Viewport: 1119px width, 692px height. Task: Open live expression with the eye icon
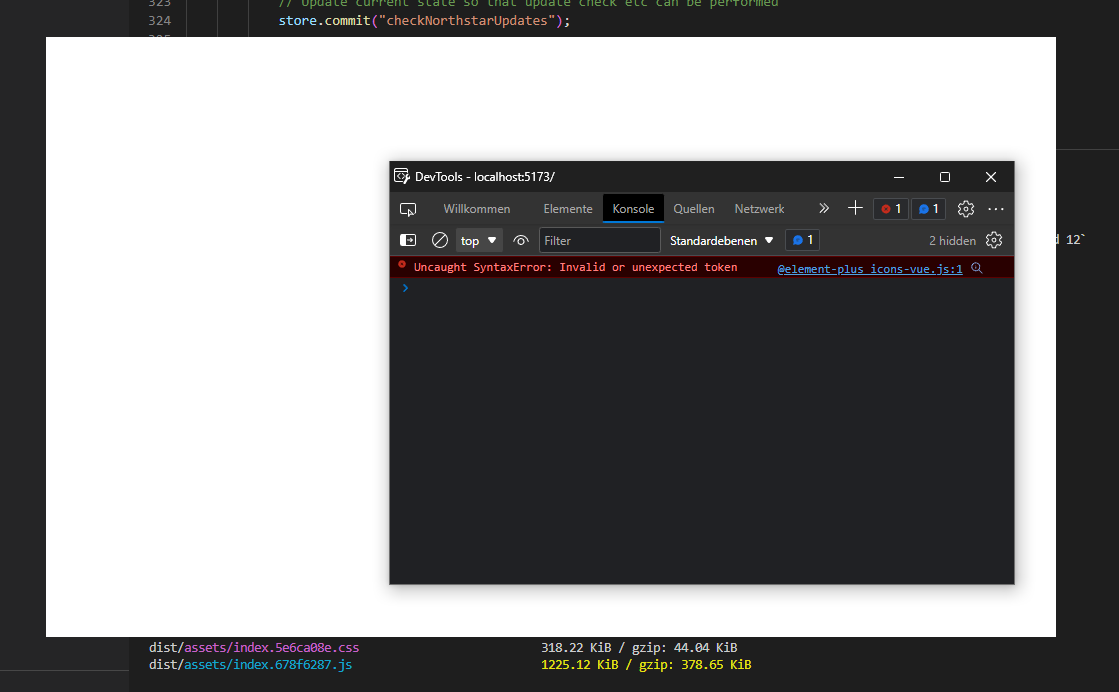click(x=520, y=240)
